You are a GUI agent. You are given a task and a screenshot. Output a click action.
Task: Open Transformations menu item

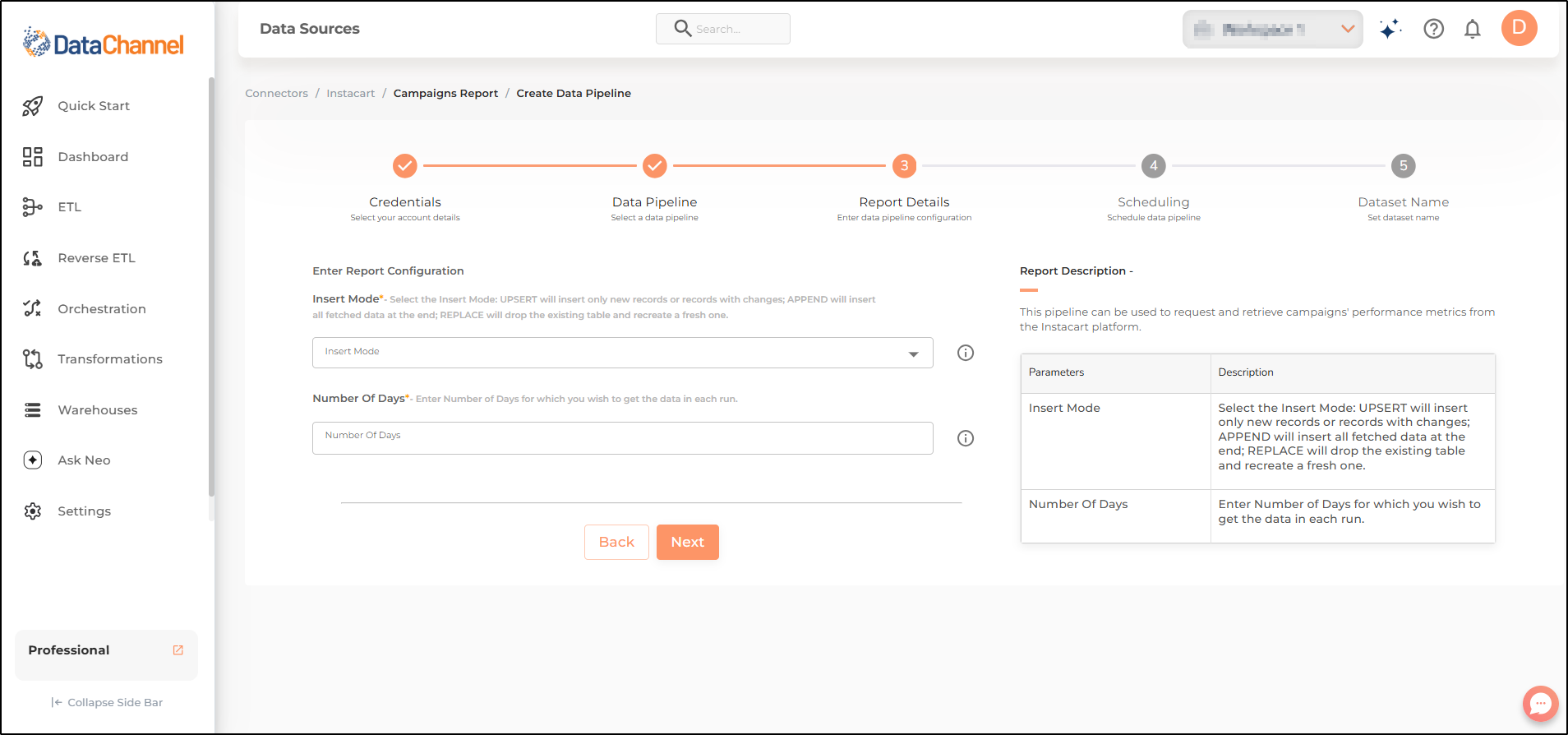pos(110,359)
